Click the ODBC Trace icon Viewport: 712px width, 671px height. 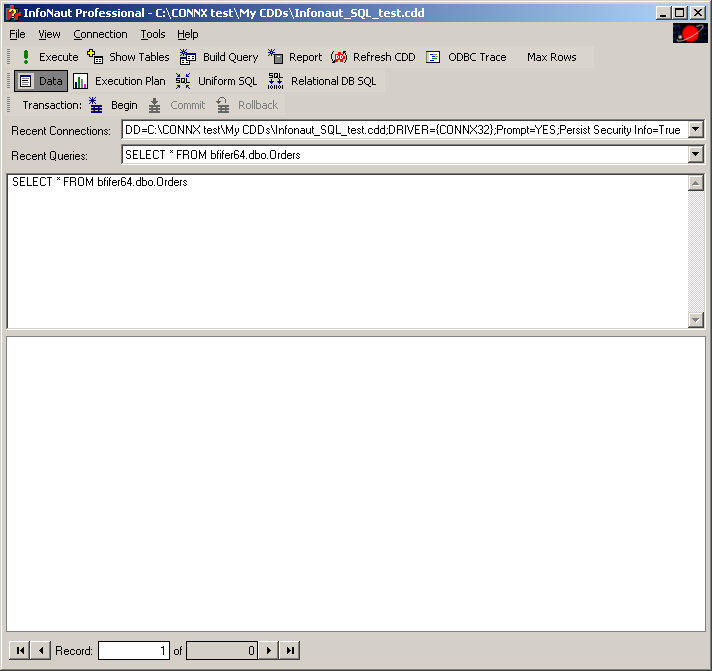click(x=433, y=57)
